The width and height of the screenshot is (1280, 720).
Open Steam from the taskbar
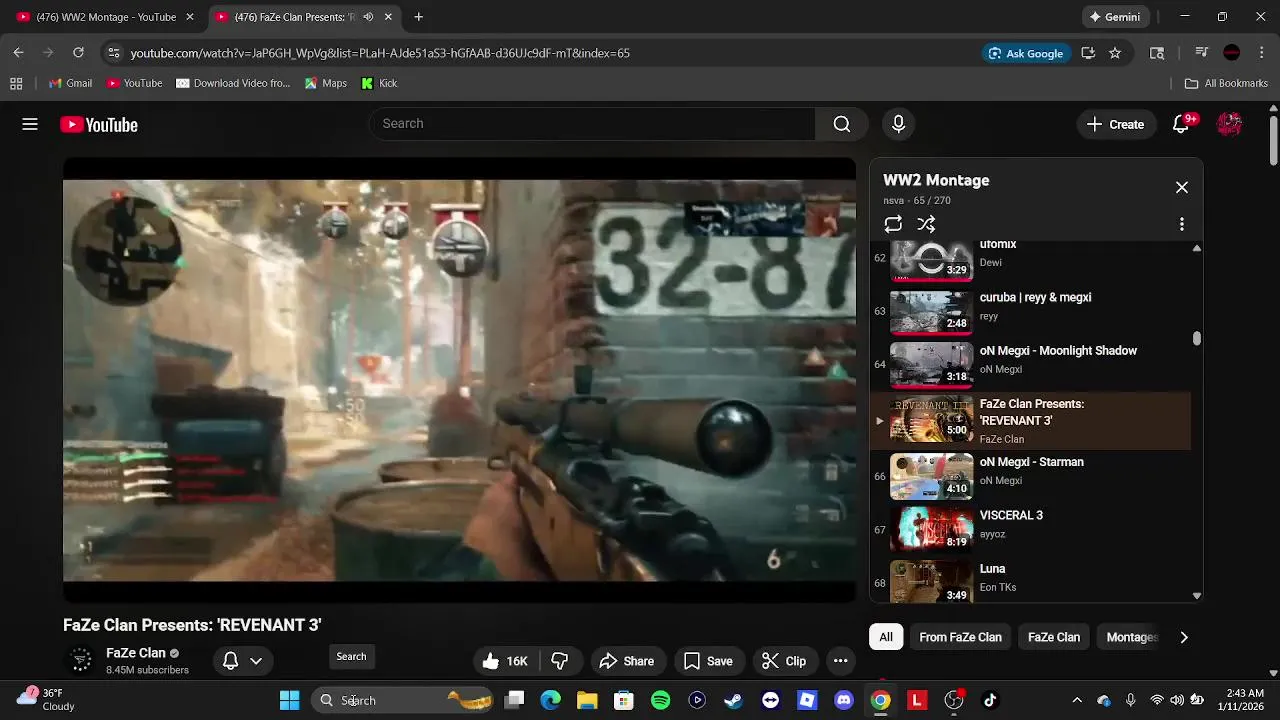pos(733,700)
